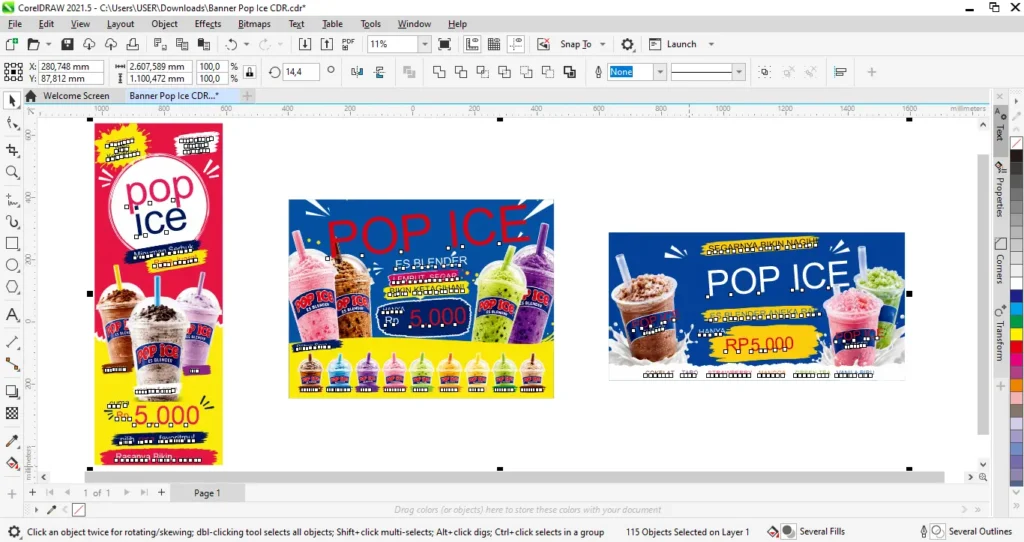Click the Export icon

coord(327,44)
